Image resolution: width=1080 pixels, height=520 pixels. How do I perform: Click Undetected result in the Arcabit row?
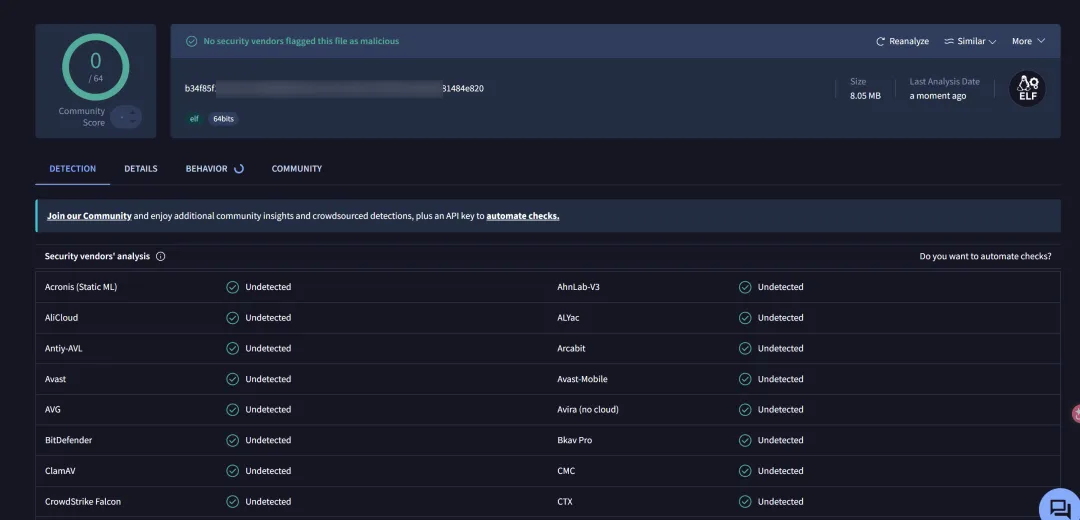point(780,349)
